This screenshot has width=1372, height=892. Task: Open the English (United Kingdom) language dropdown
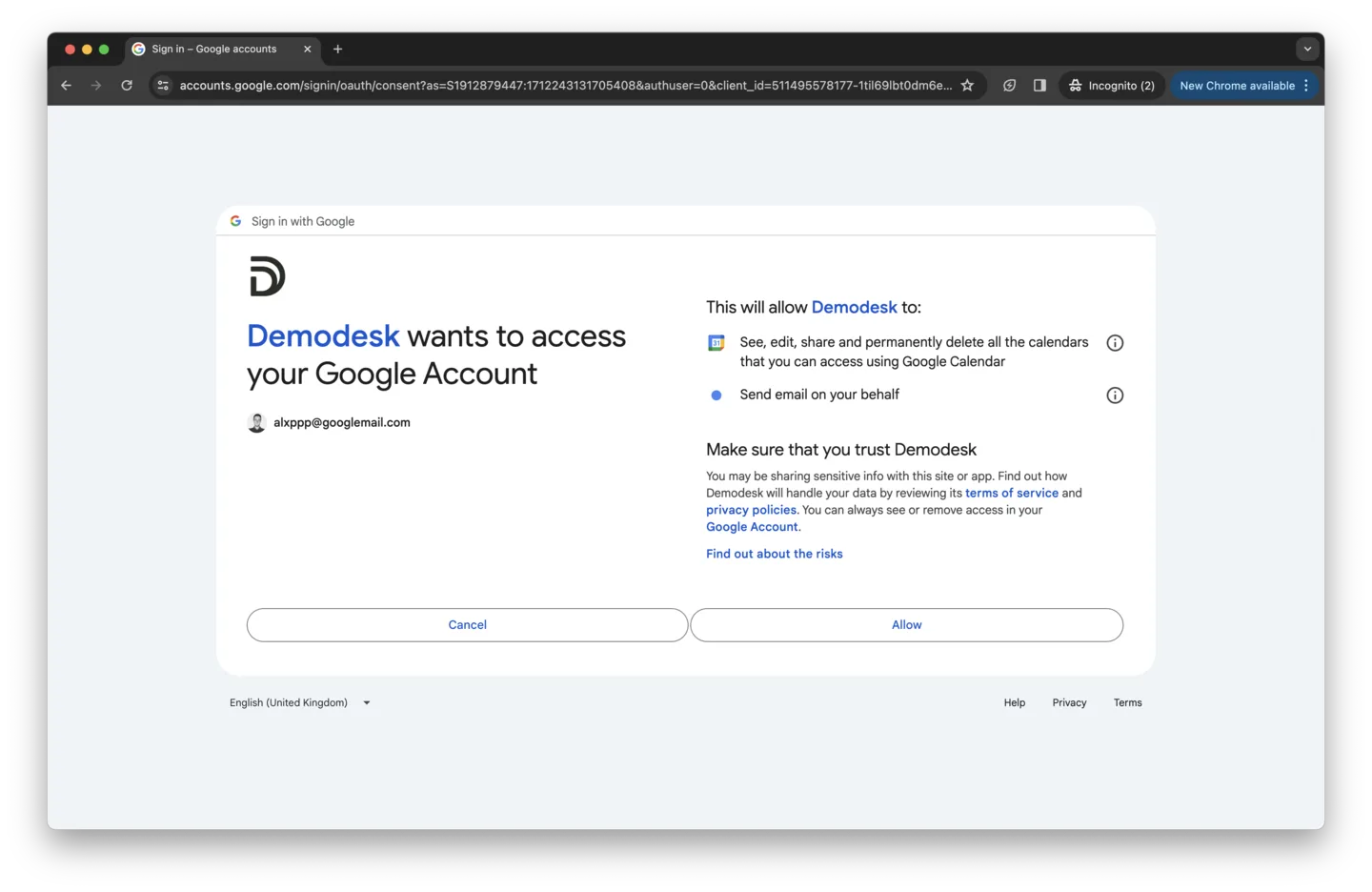coord(300,703)
